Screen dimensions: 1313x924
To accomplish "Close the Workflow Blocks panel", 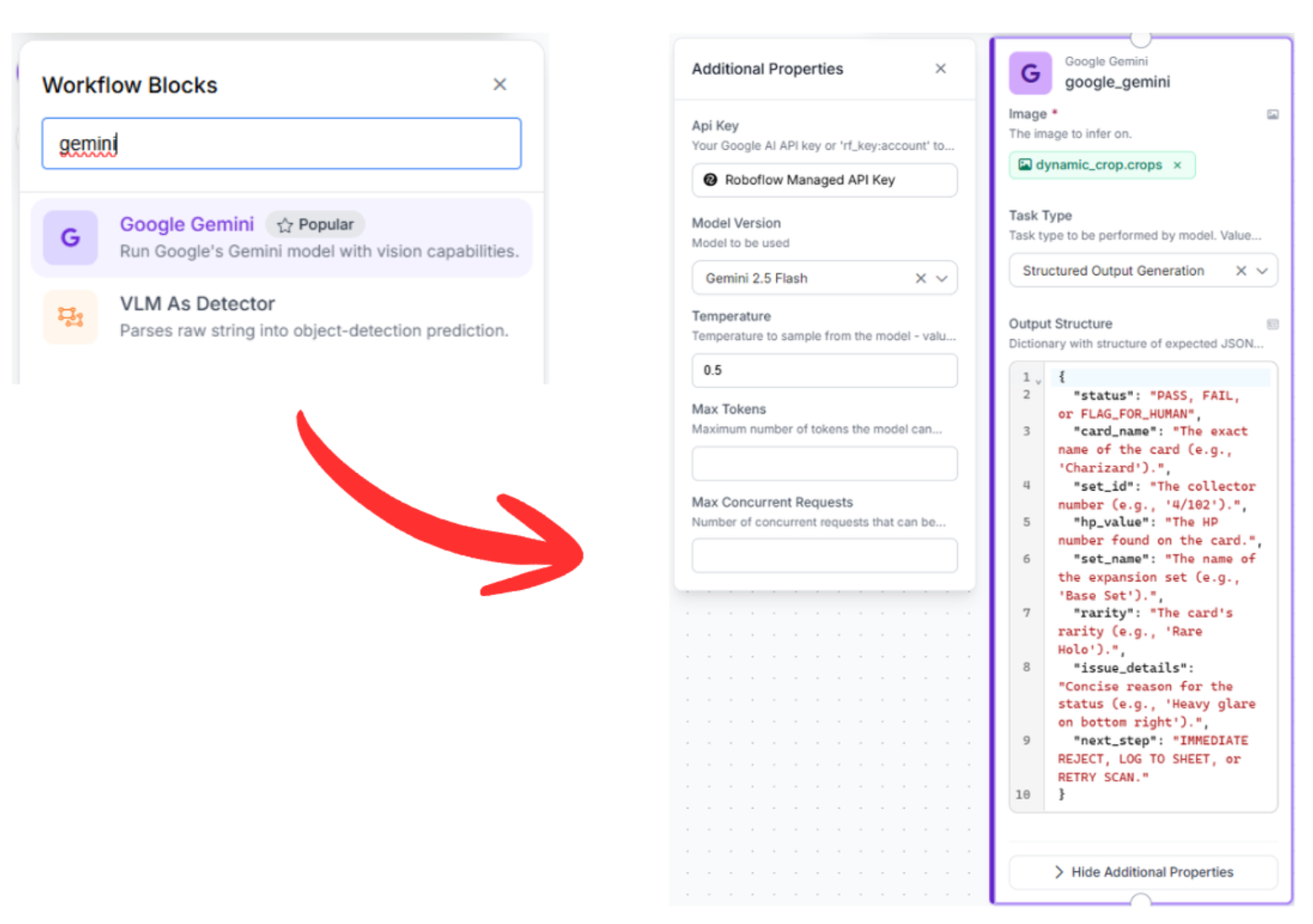I will click(500, 84).
